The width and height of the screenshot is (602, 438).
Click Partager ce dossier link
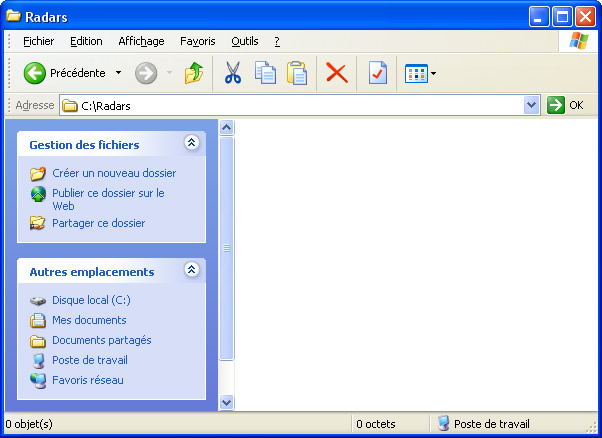pos(99,223)
